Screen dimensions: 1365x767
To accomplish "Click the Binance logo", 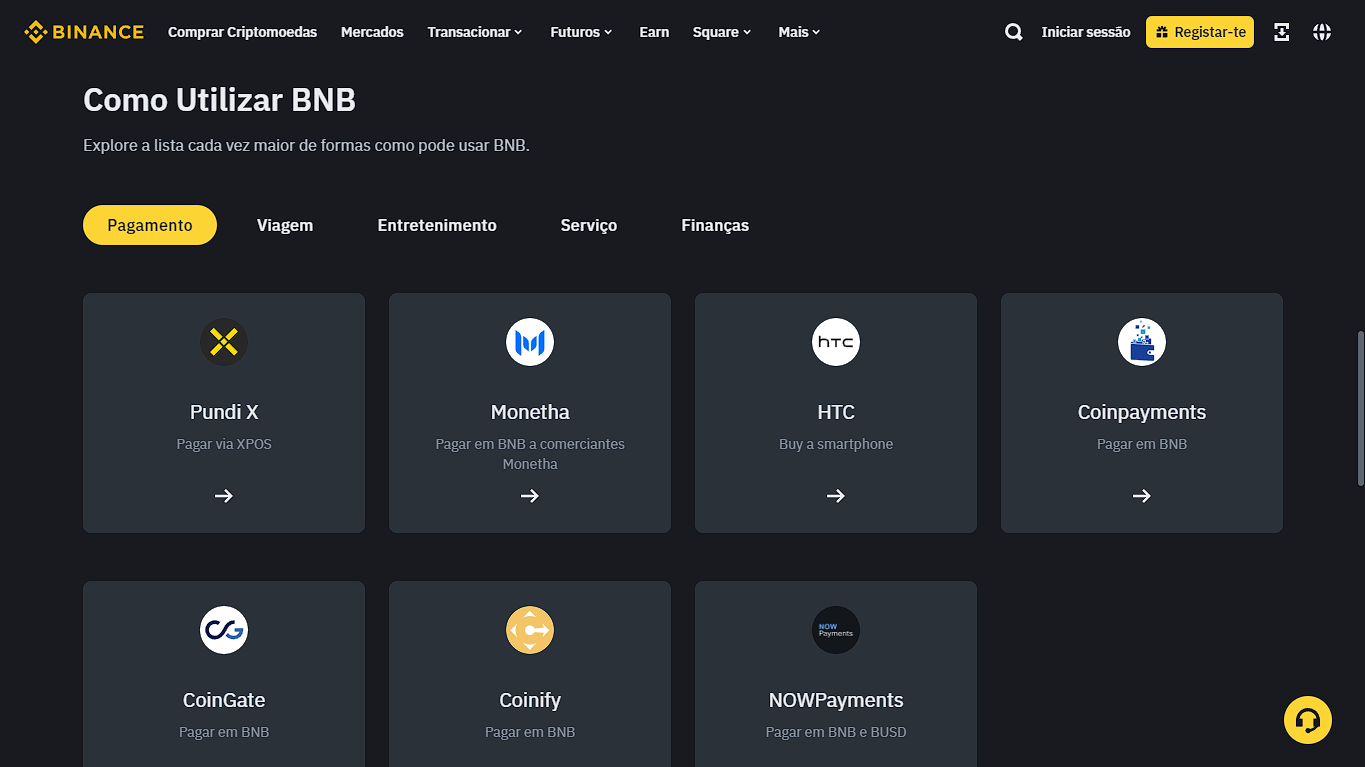I will [83, 31].
